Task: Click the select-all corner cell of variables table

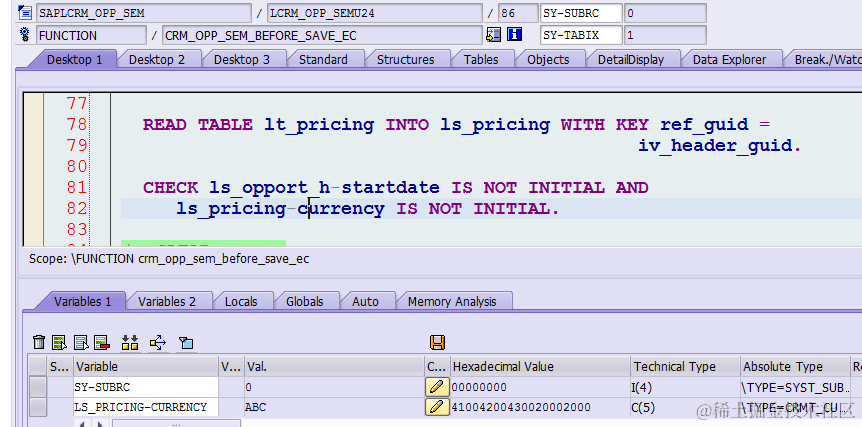Action: [x=38, y=367]
